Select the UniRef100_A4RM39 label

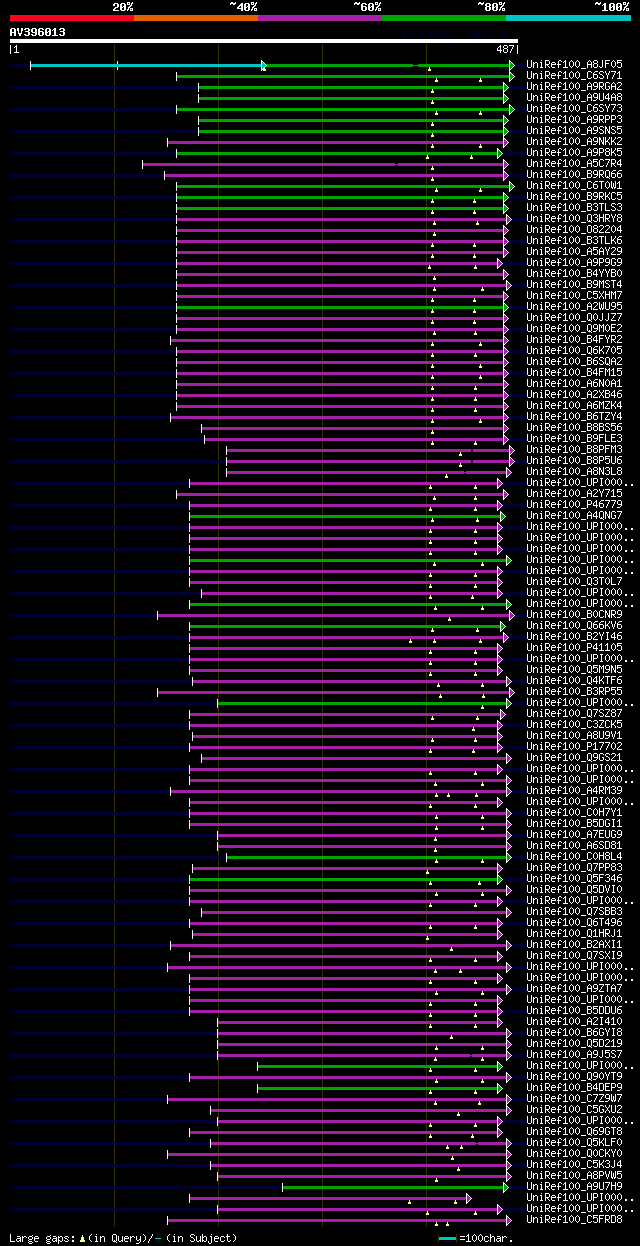575,791
